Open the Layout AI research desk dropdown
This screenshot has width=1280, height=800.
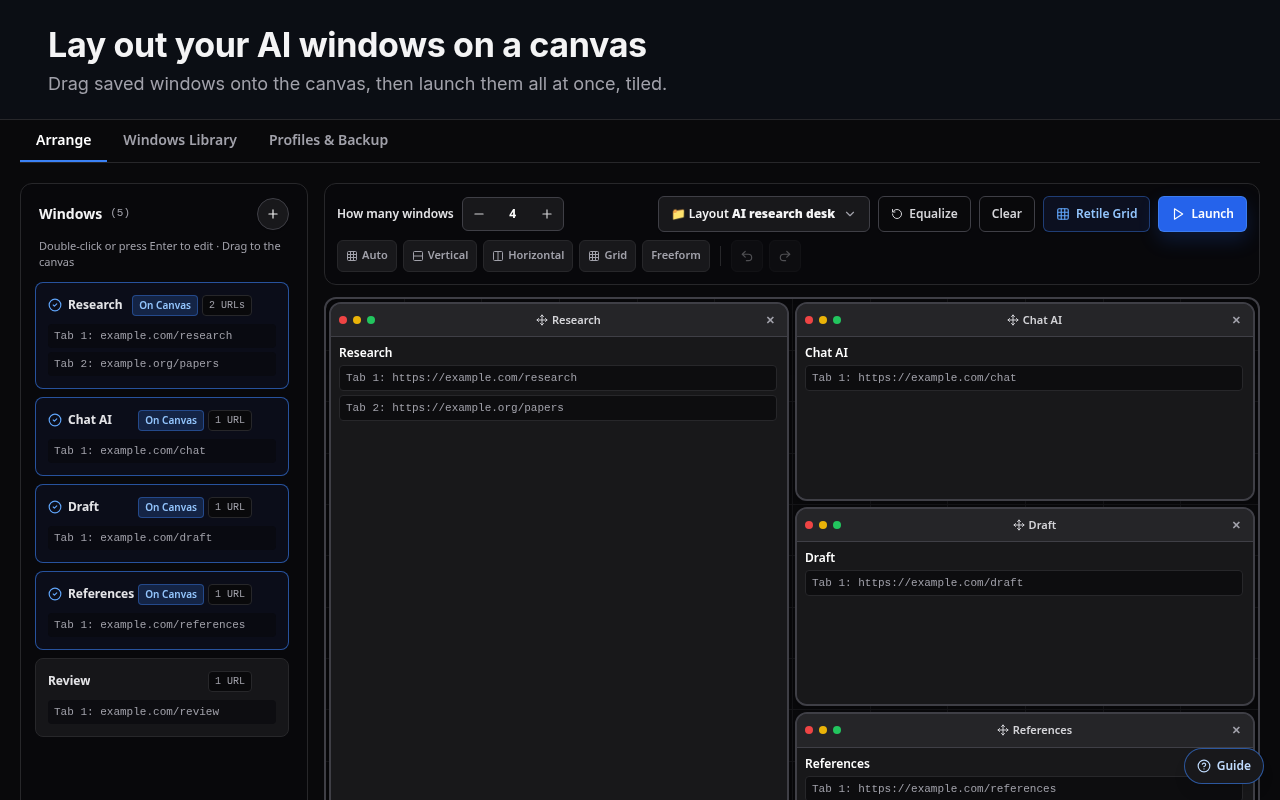tap(764, 214)
